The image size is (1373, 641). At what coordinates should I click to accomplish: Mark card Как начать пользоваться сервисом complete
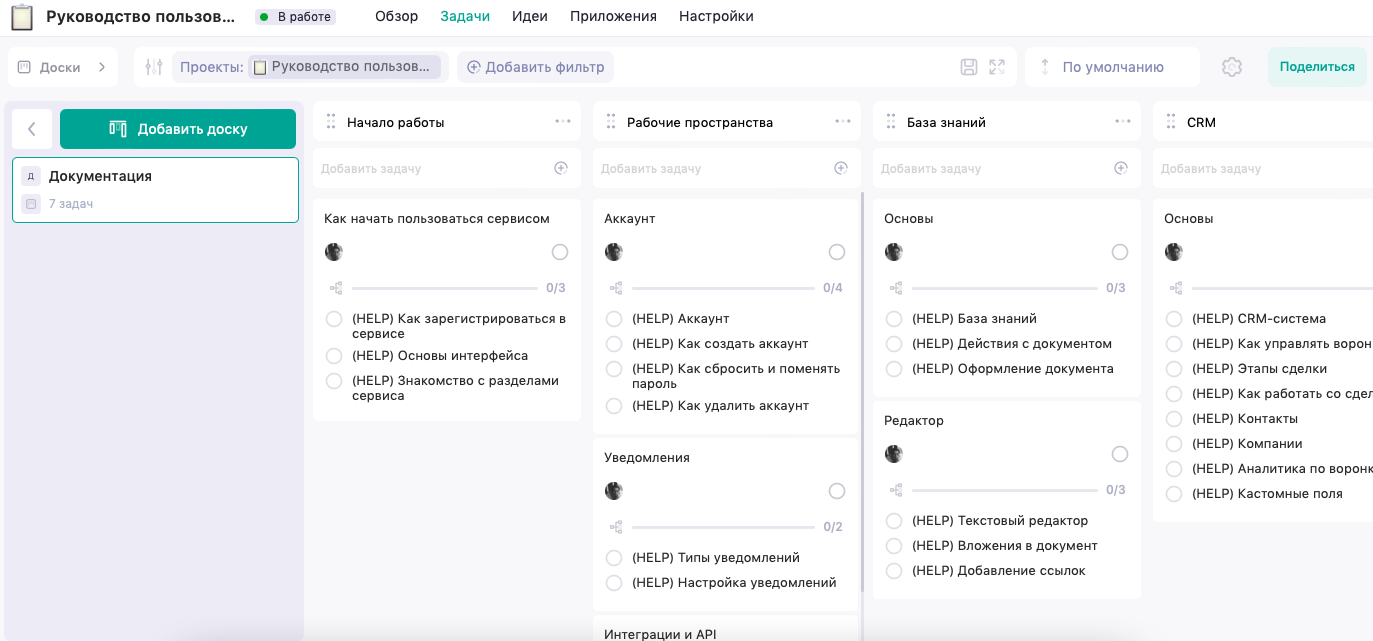click(558, 251)
